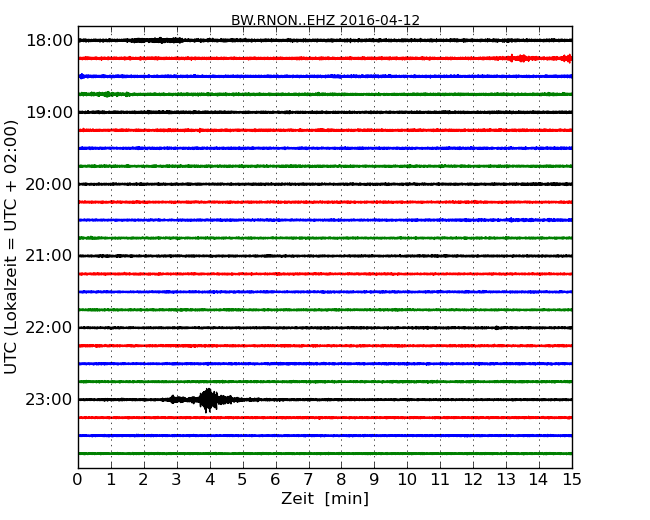
Task: Click the 5 tick label on minute axis
Action: coord(243,479)
